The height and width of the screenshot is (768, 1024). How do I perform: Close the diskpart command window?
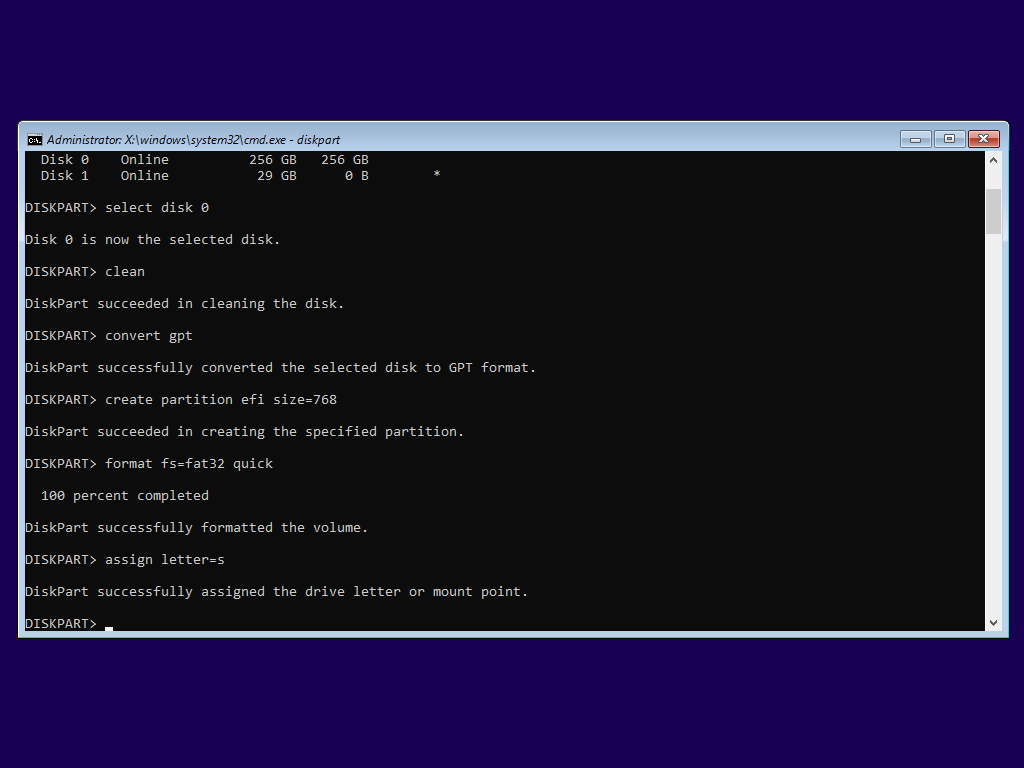click(984, 139)
